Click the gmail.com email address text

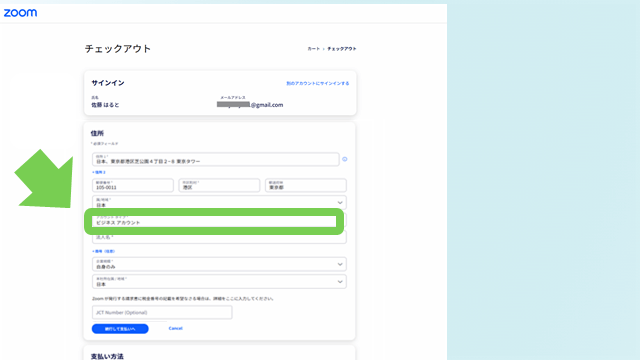[250, 105]
